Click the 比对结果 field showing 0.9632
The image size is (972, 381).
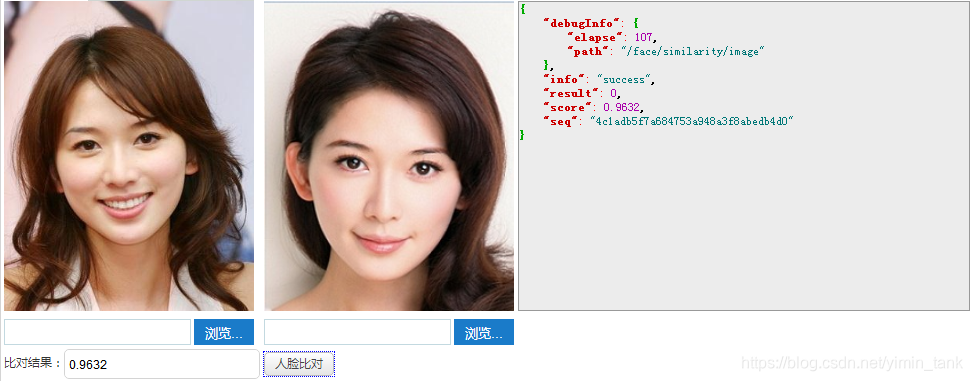click(162, 364)
